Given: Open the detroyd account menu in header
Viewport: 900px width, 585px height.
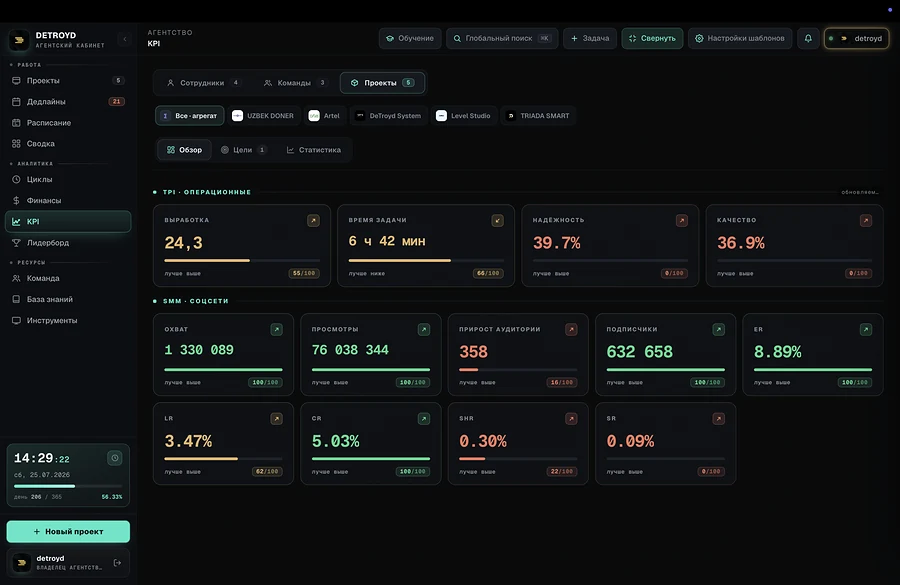Looking at the screenshot, I should pyautogui.click(x=856, y=38).
